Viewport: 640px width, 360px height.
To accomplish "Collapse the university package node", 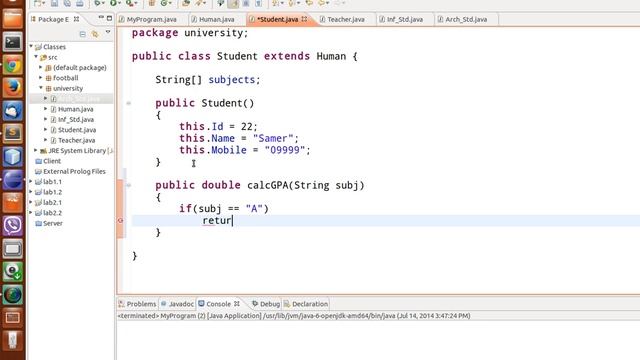I will [41, 88].
